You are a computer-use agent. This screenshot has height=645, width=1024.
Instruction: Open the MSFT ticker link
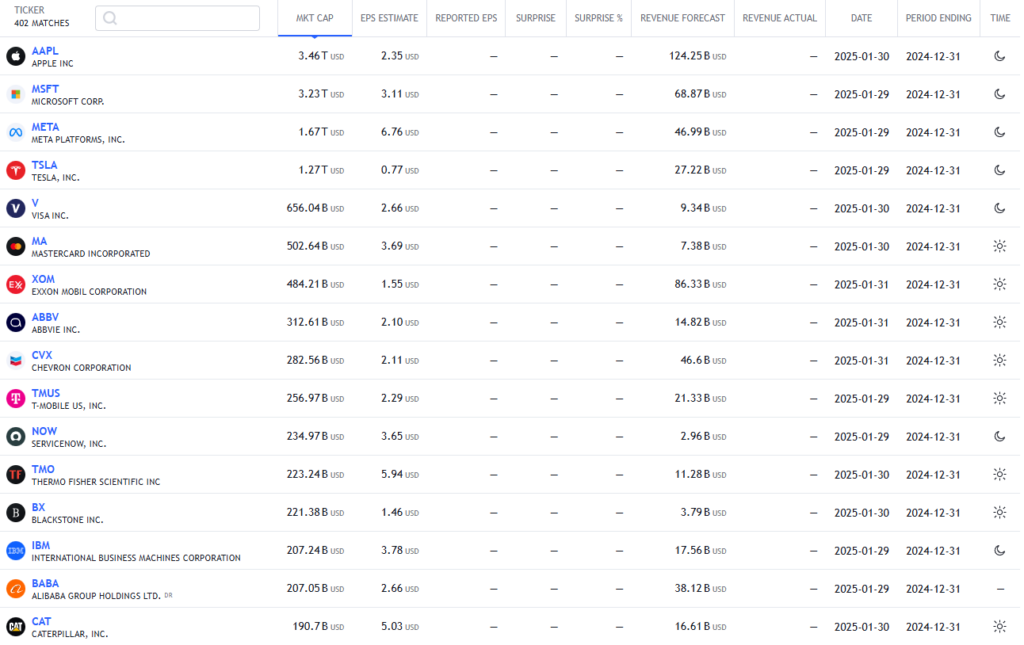pyautogui.click(x=45, y=89)
